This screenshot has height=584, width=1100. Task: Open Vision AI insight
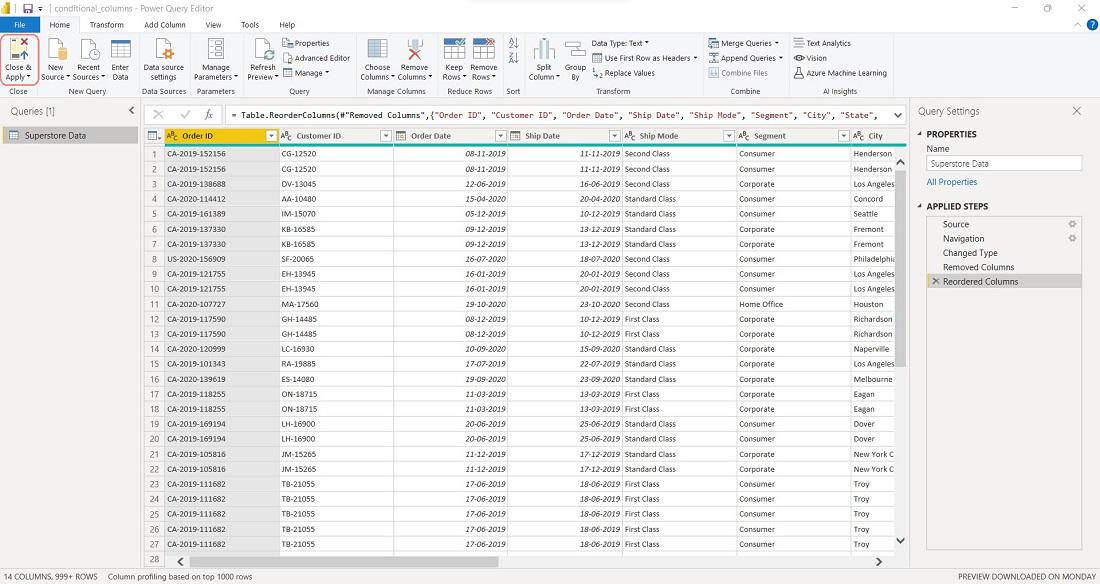[810, 58]
